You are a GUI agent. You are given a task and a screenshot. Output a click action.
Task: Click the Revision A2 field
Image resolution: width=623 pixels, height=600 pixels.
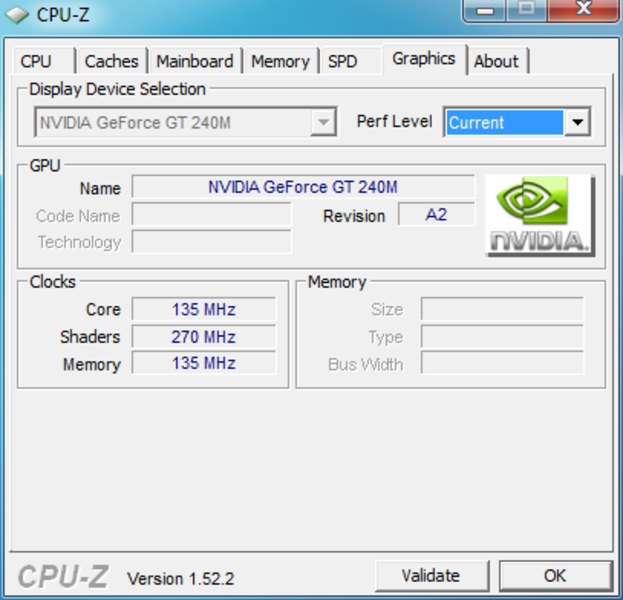[437, 215]
